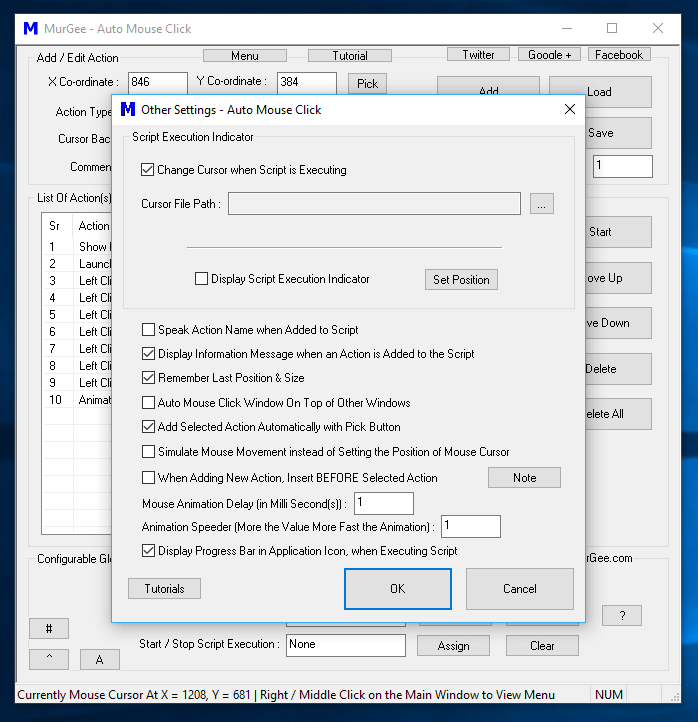
Task: Minimize the MurGee main window
Action: (567, 29)
